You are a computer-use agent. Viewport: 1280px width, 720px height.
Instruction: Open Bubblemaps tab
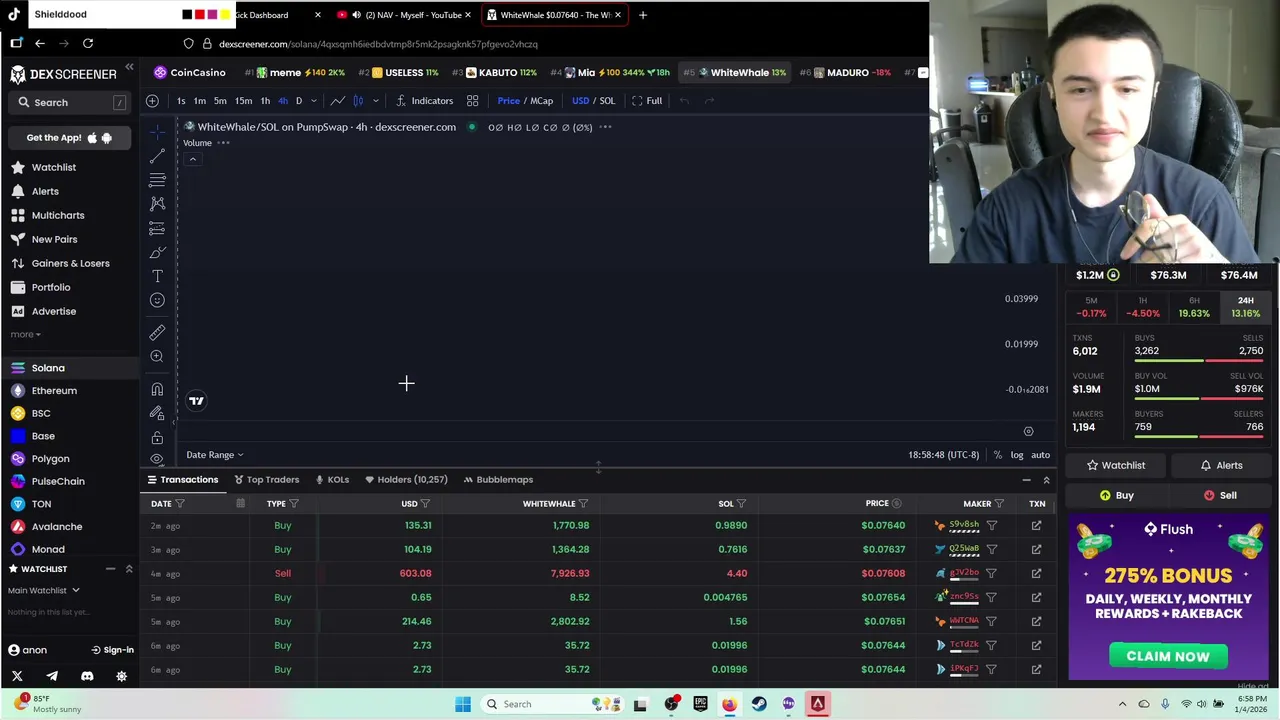pos(498,479)
